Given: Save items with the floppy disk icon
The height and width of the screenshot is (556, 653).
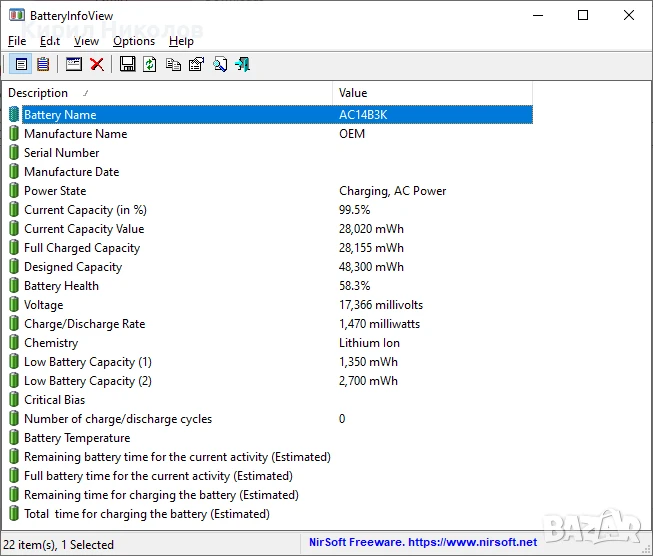Looking at the screenshot, I should coord(127,65).
